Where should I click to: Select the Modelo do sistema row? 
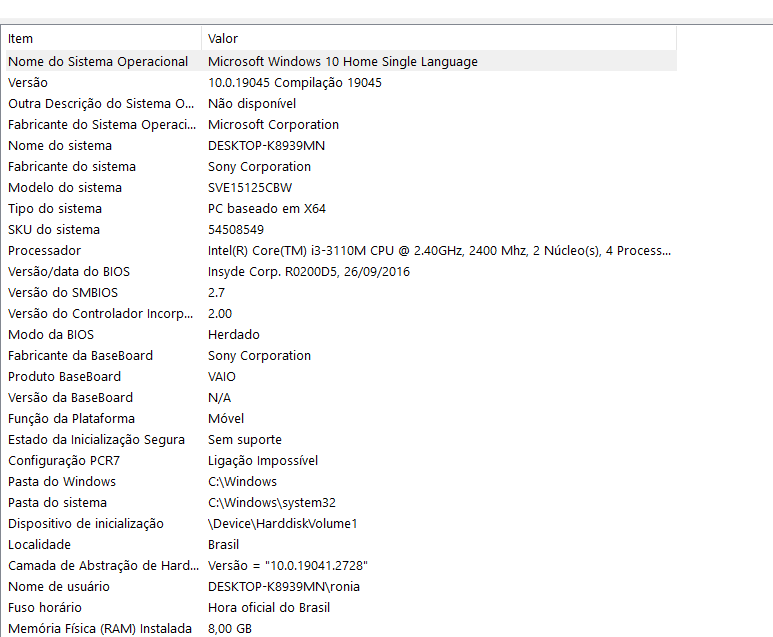click(x=341, y=187)
